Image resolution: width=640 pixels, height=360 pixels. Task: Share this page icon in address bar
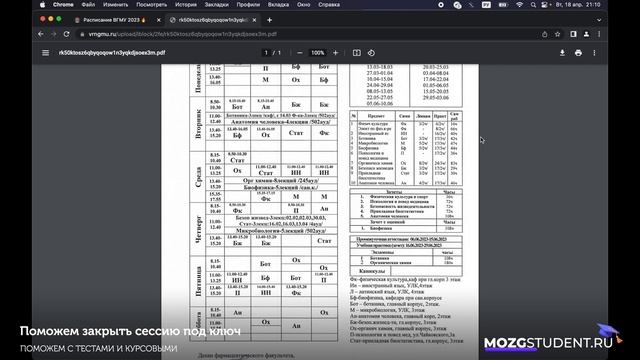click(x=544, y=34)
